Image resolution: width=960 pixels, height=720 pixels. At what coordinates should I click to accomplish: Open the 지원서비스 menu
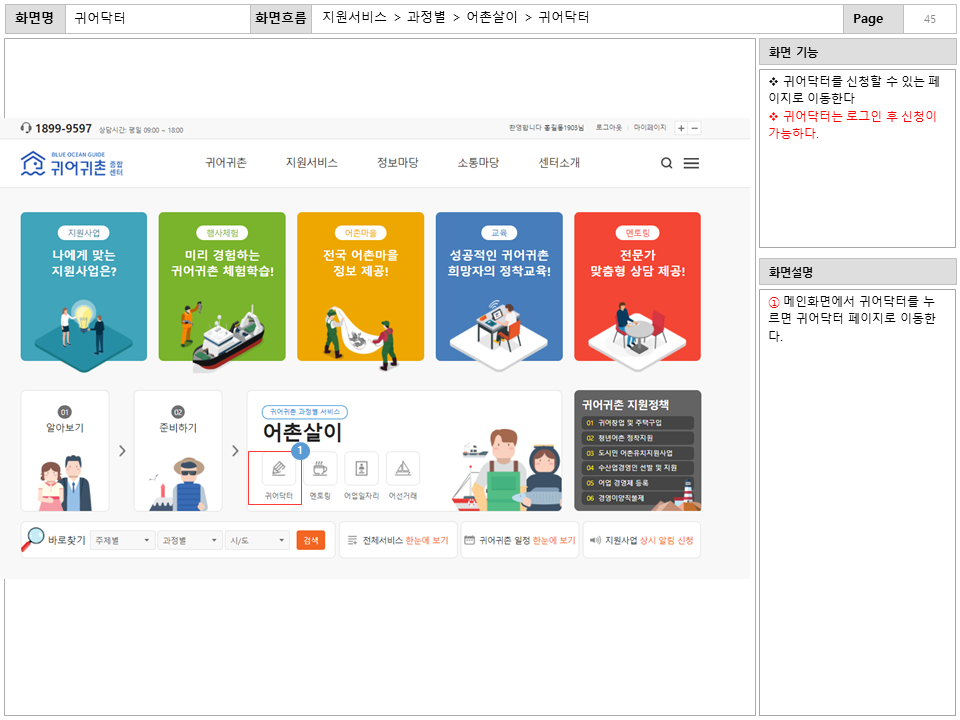(311, 163)
